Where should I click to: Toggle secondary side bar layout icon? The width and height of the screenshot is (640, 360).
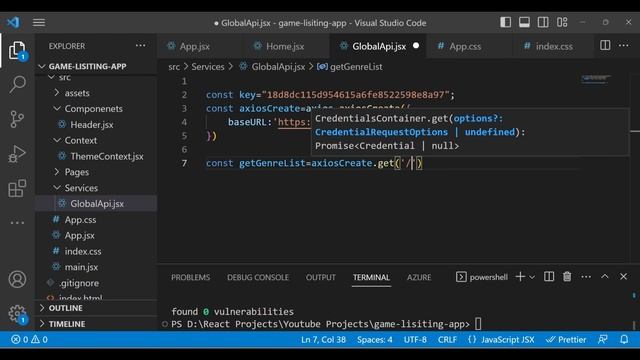(543, 22)
